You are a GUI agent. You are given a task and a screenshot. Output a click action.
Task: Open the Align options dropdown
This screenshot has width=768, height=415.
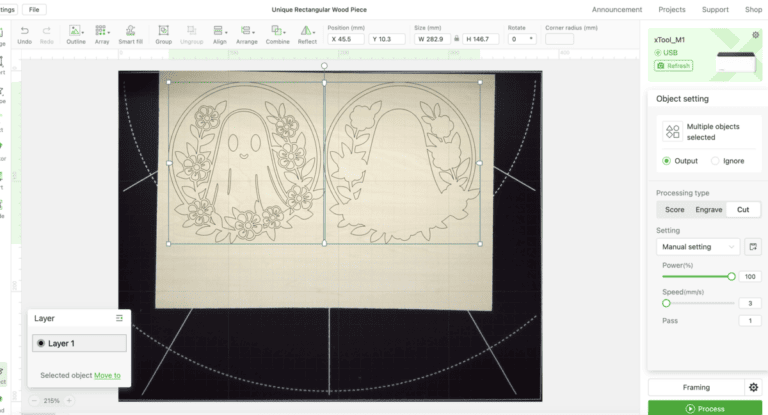[x=219, y=31]
